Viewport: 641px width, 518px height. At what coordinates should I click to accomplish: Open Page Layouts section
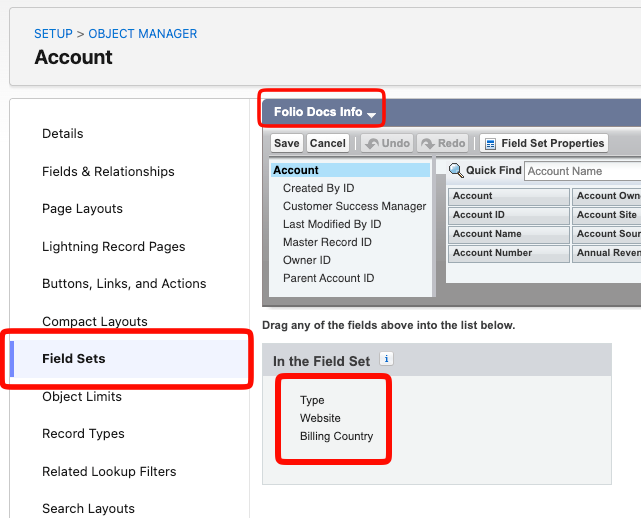pos(82,209)
